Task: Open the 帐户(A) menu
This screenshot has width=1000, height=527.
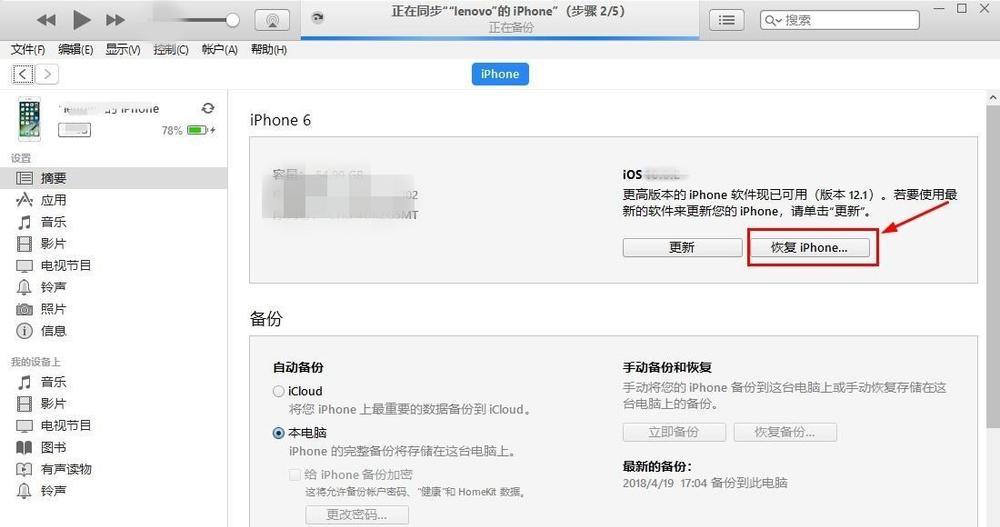Action: [x=219, y=50]
